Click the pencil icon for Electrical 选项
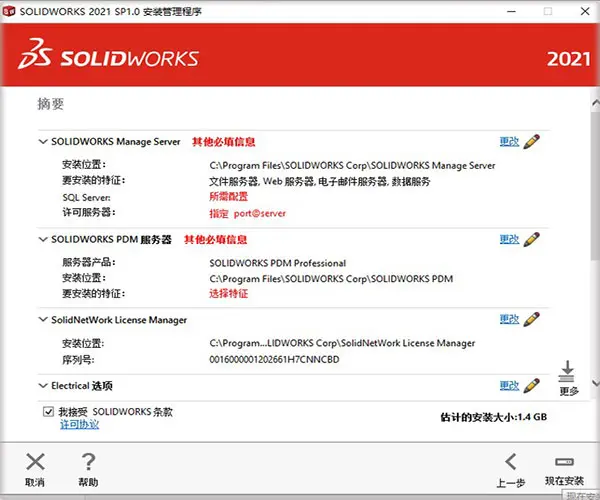Screen dimensions: 600x500 click(x=532, y=386)
